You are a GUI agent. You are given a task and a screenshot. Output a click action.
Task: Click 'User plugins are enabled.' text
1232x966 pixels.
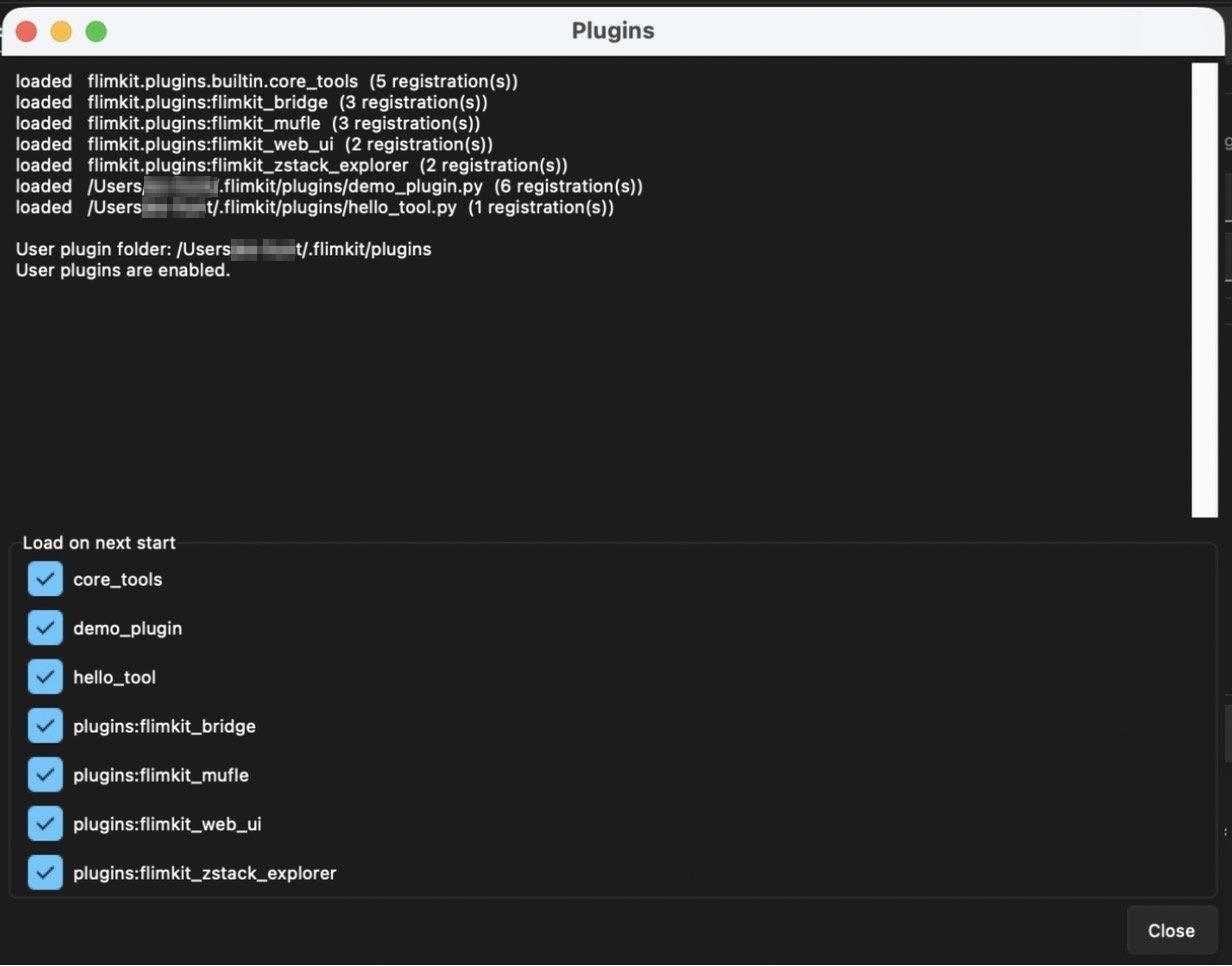[x=123, y=270]
